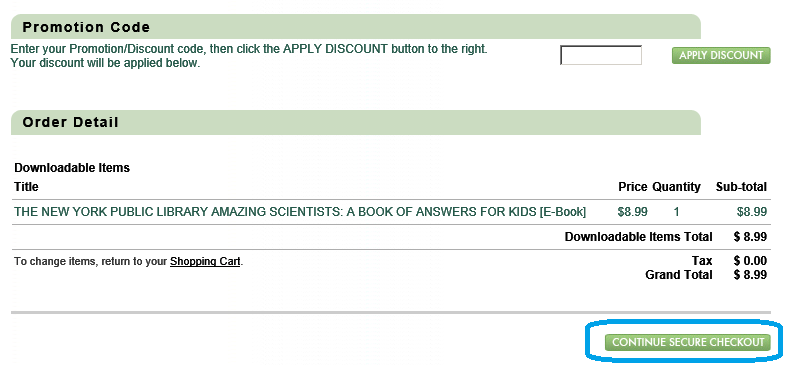790x365 pixels.
Task: Open the Shopping Cart link
Action: 205,262
